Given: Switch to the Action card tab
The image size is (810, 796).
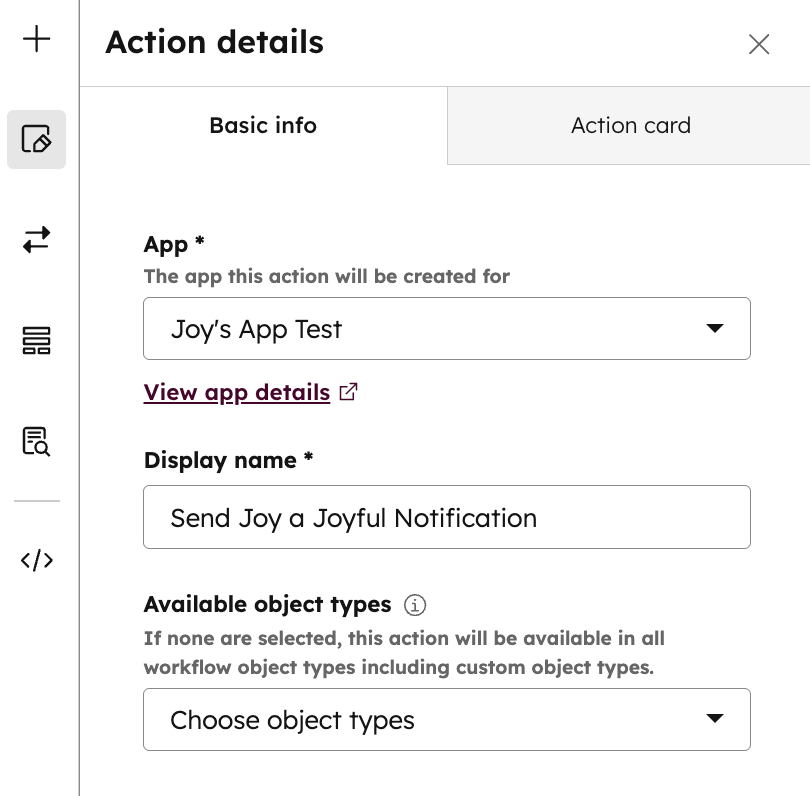Looking at the screenshot, I should coord(630,126).
